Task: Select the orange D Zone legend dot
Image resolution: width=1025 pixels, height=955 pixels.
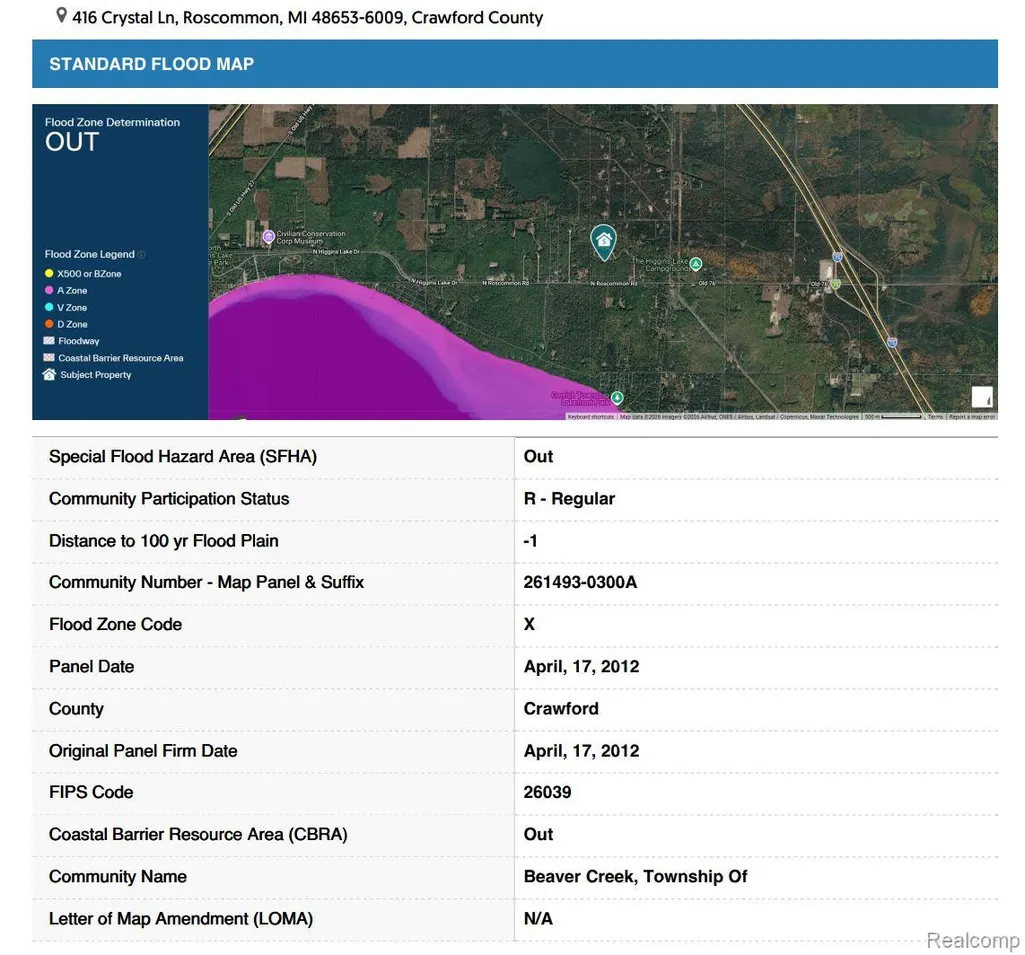Action: [x=49, y=324]
